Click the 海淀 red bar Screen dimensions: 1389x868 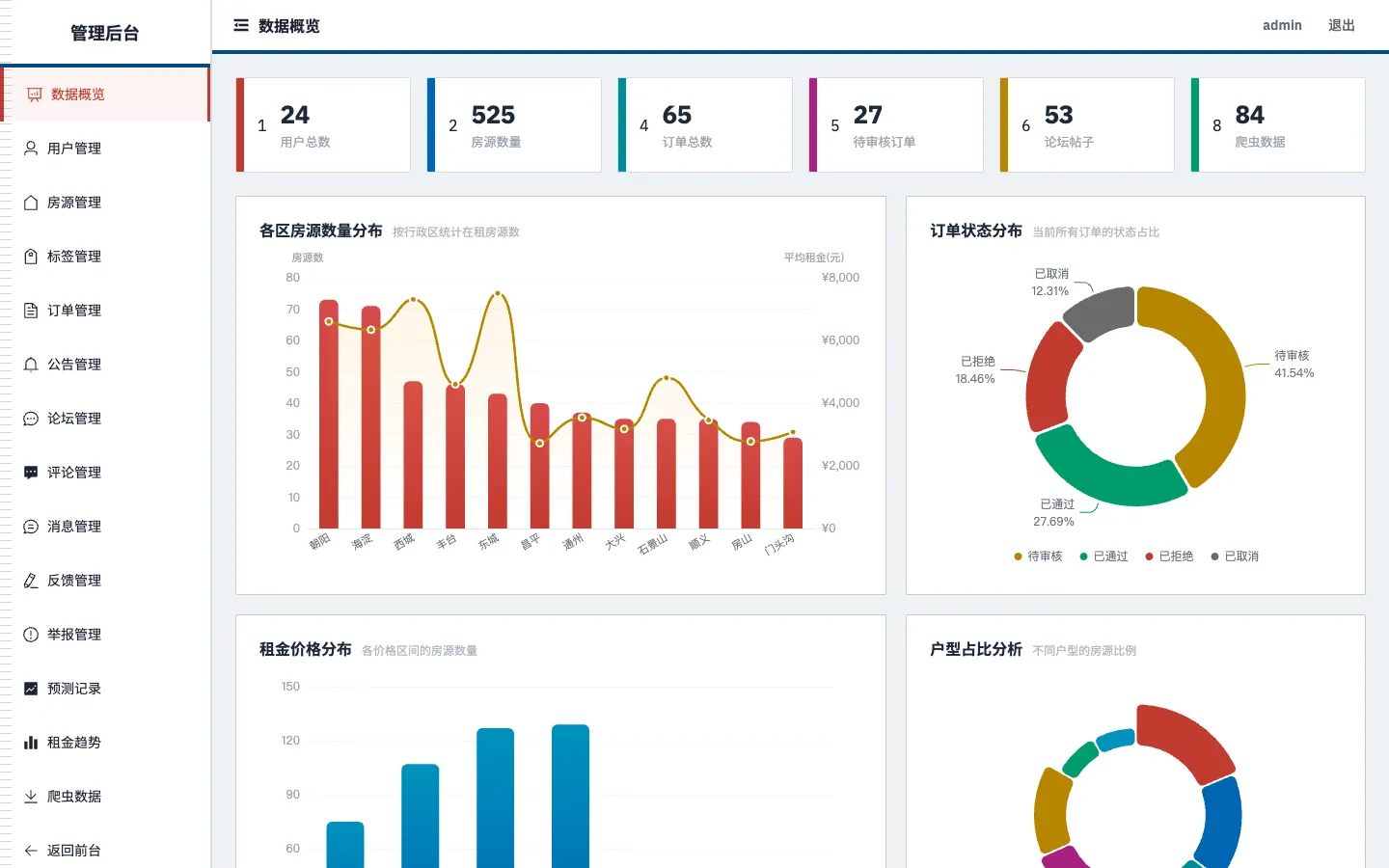click(371, 417)
